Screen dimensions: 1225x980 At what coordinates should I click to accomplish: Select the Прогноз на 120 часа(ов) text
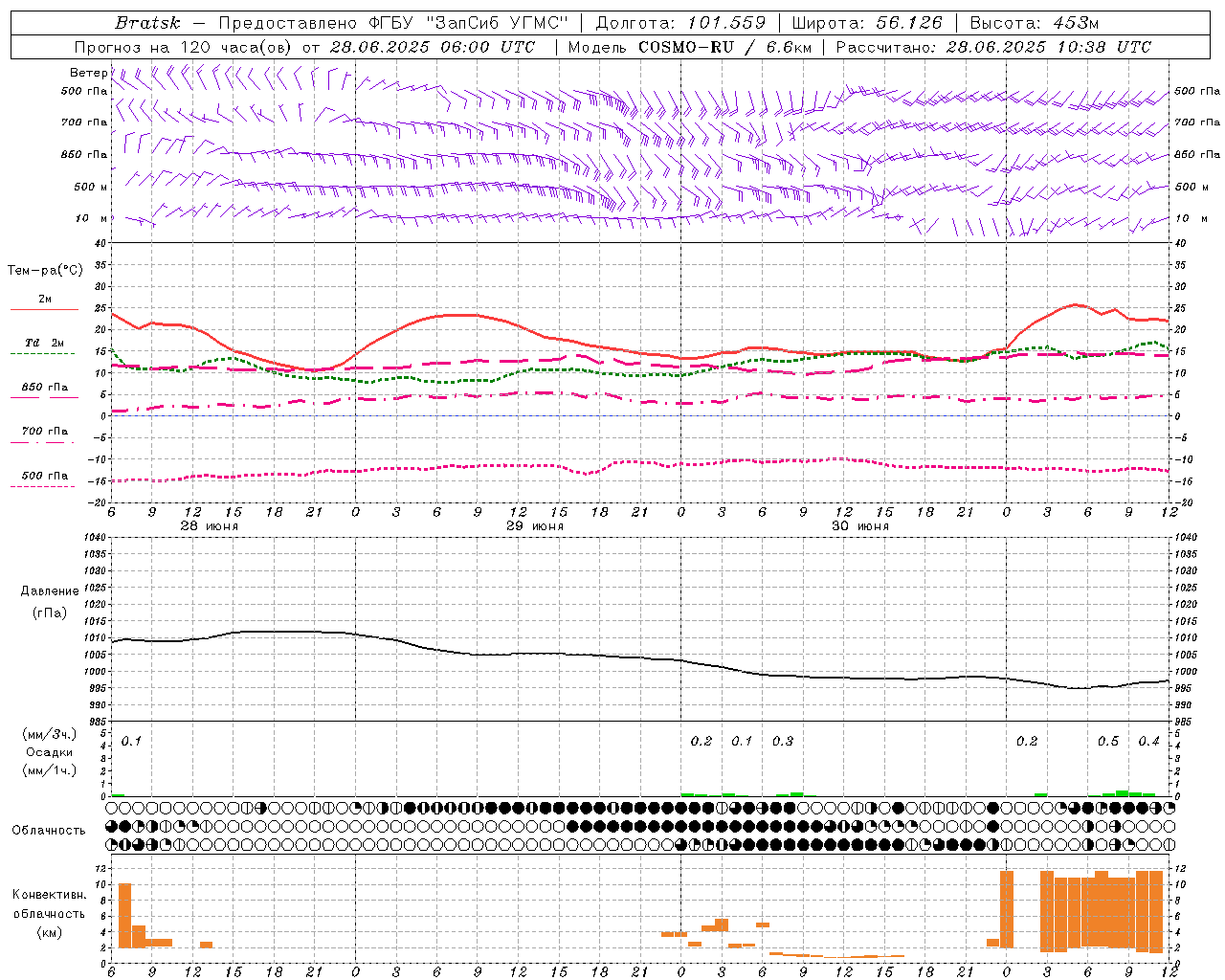pyautogui.click(x=183, y=47)
